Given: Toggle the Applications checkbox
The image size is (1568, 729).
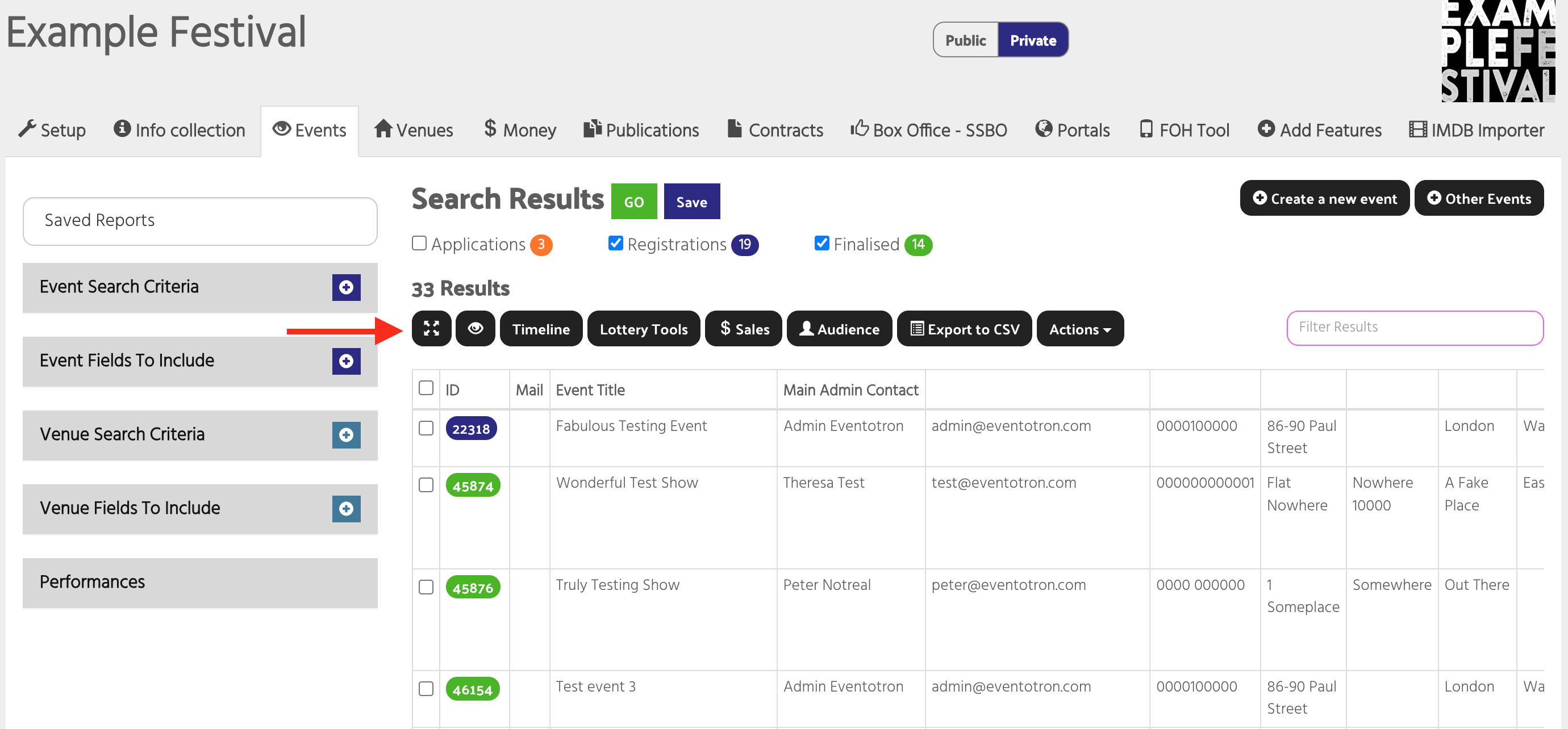Looking at the screenshot, I should tap(419, 244).
